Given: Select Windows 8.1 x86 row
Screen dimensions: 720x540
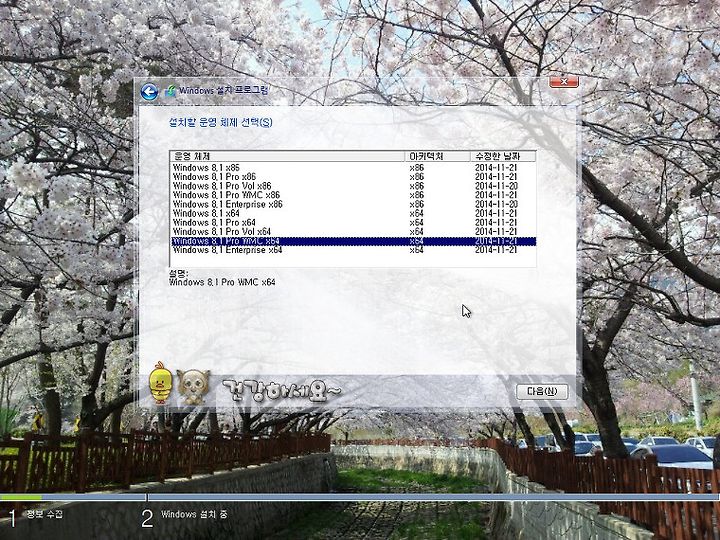Looking at the screenshot, I should click(353, 168).
